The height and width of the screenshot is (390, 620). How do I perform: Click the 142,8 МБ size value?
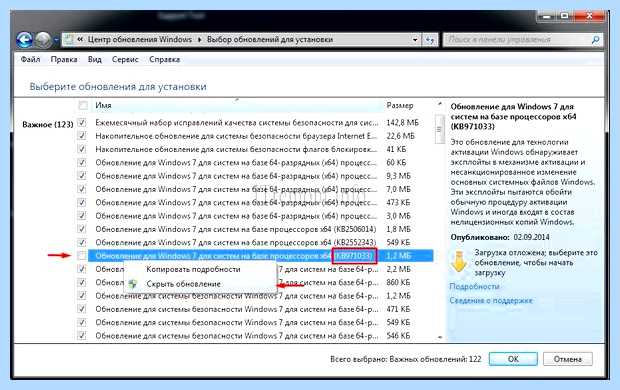click(x=403, y=123)
